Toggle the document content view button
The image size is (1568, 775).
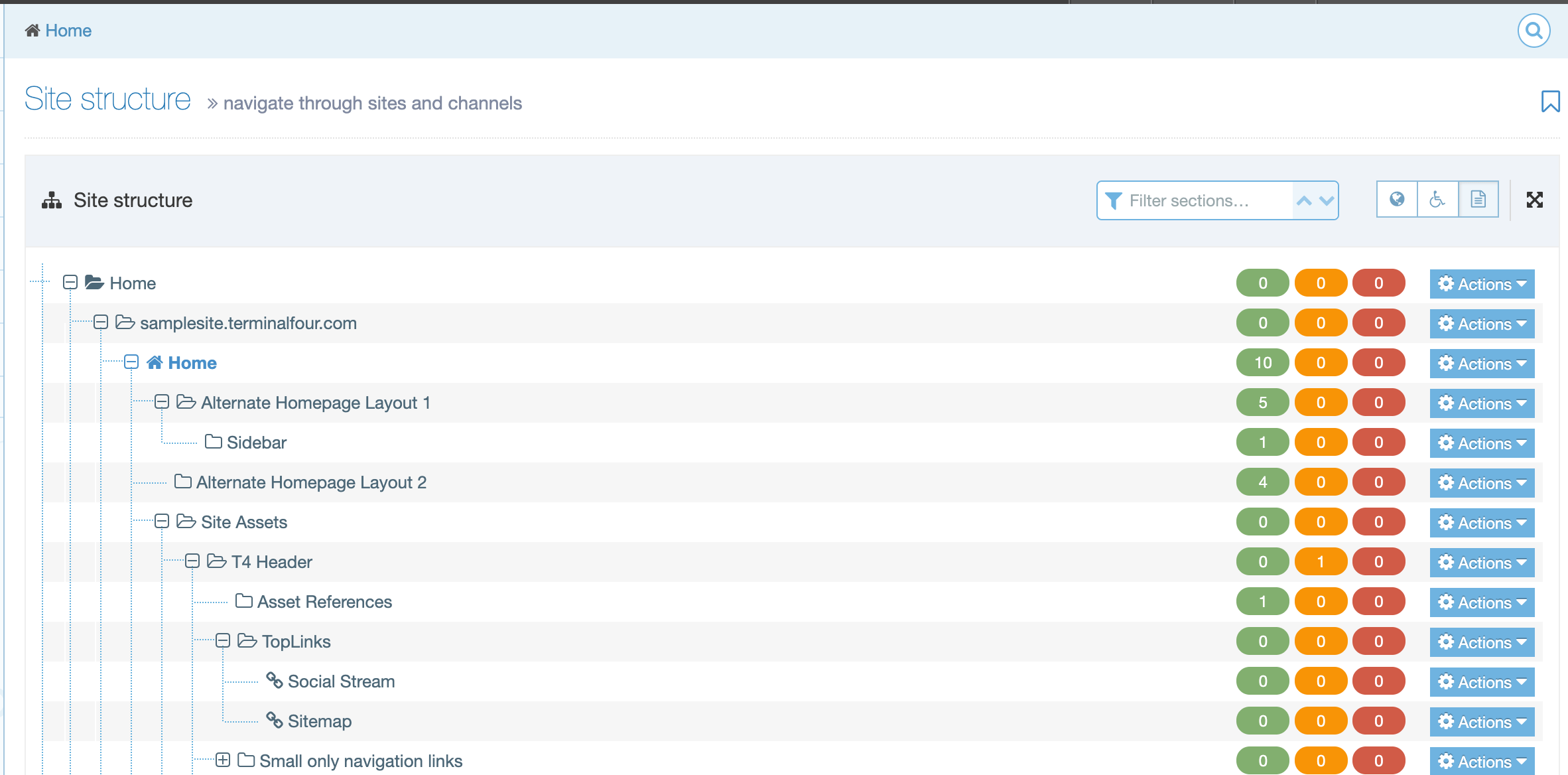pyautogui.click(x=1478, y=200)
